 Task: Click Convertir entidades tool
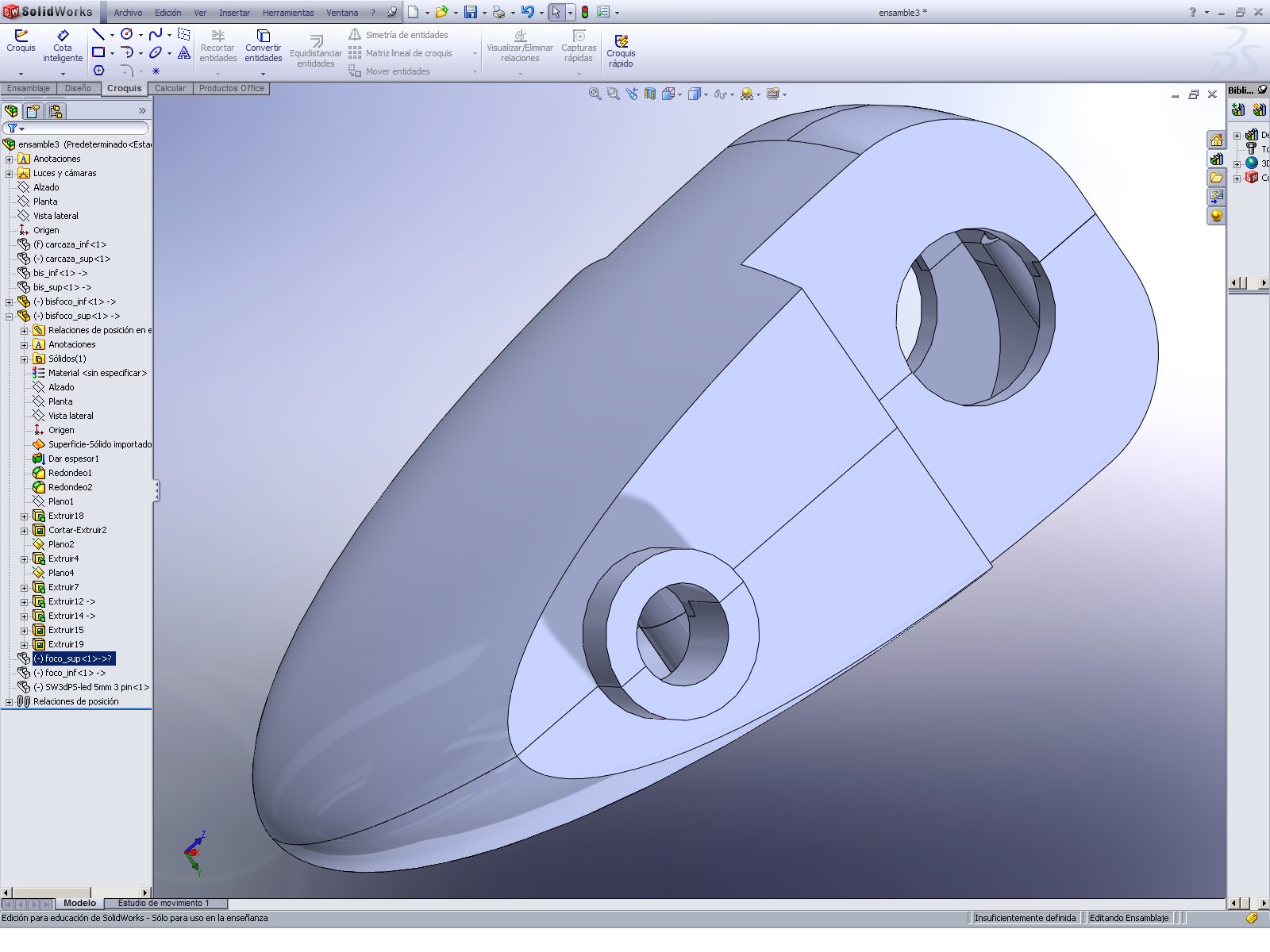[x=264, y=46]
